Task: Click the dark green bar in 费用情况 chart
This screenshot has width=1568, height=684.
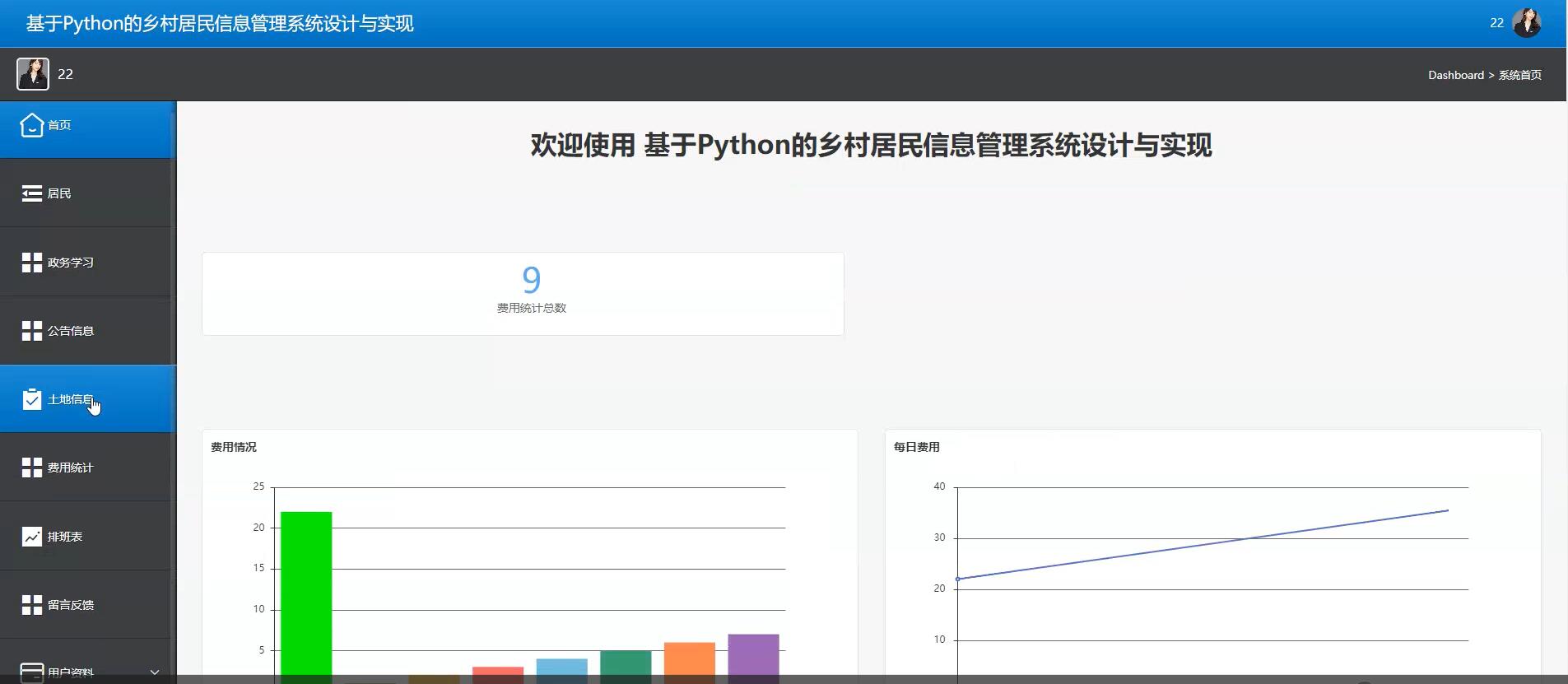Action: tap(626, 666)
